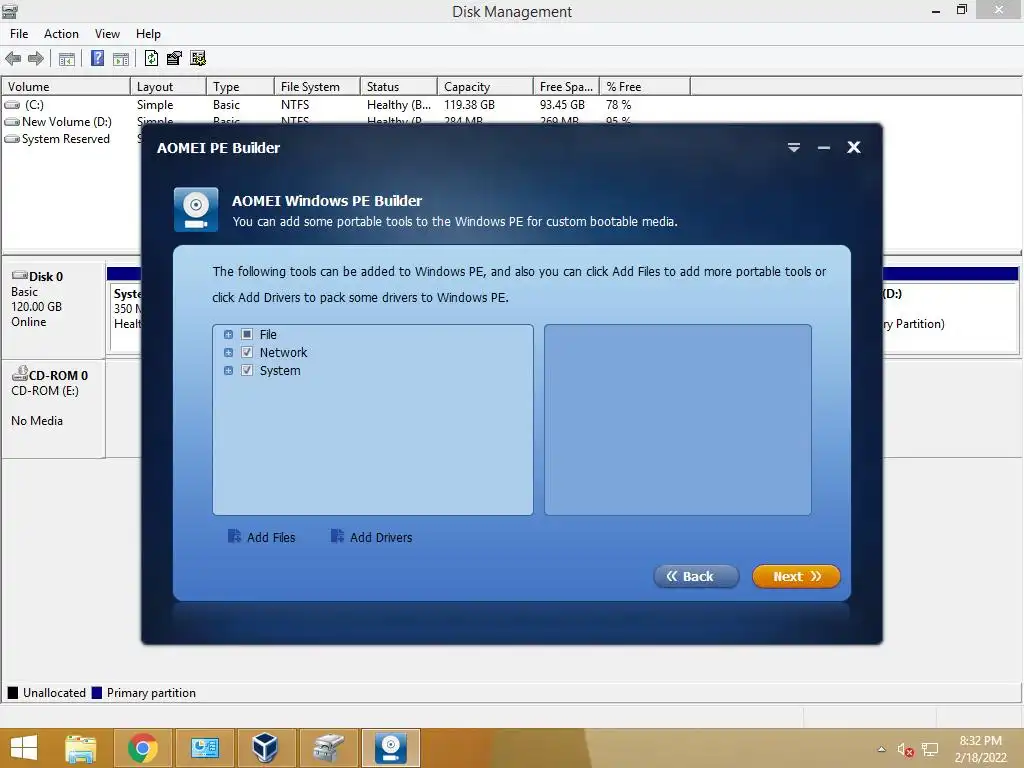
Task: Sort by File System column header
Action: 317,86
